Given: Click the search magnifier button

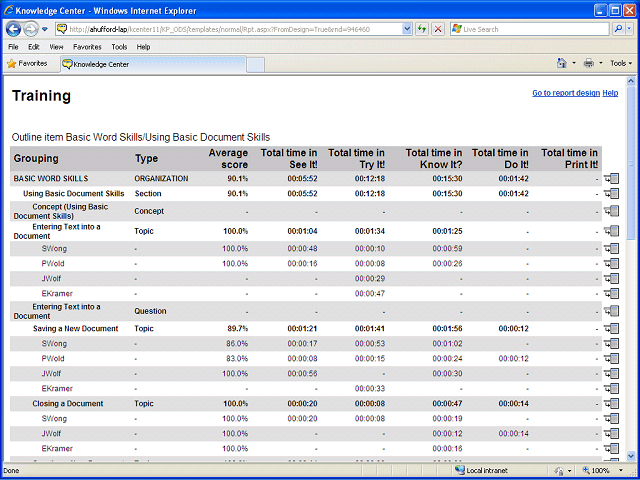Looking at the screenshot, I should (x=618, y=29).
